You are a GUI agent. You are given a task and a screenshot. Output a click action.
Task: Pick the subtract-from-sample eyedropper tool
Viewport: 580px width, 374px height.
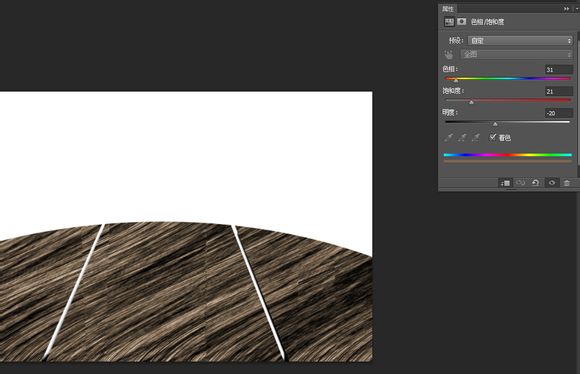(476, 138)
